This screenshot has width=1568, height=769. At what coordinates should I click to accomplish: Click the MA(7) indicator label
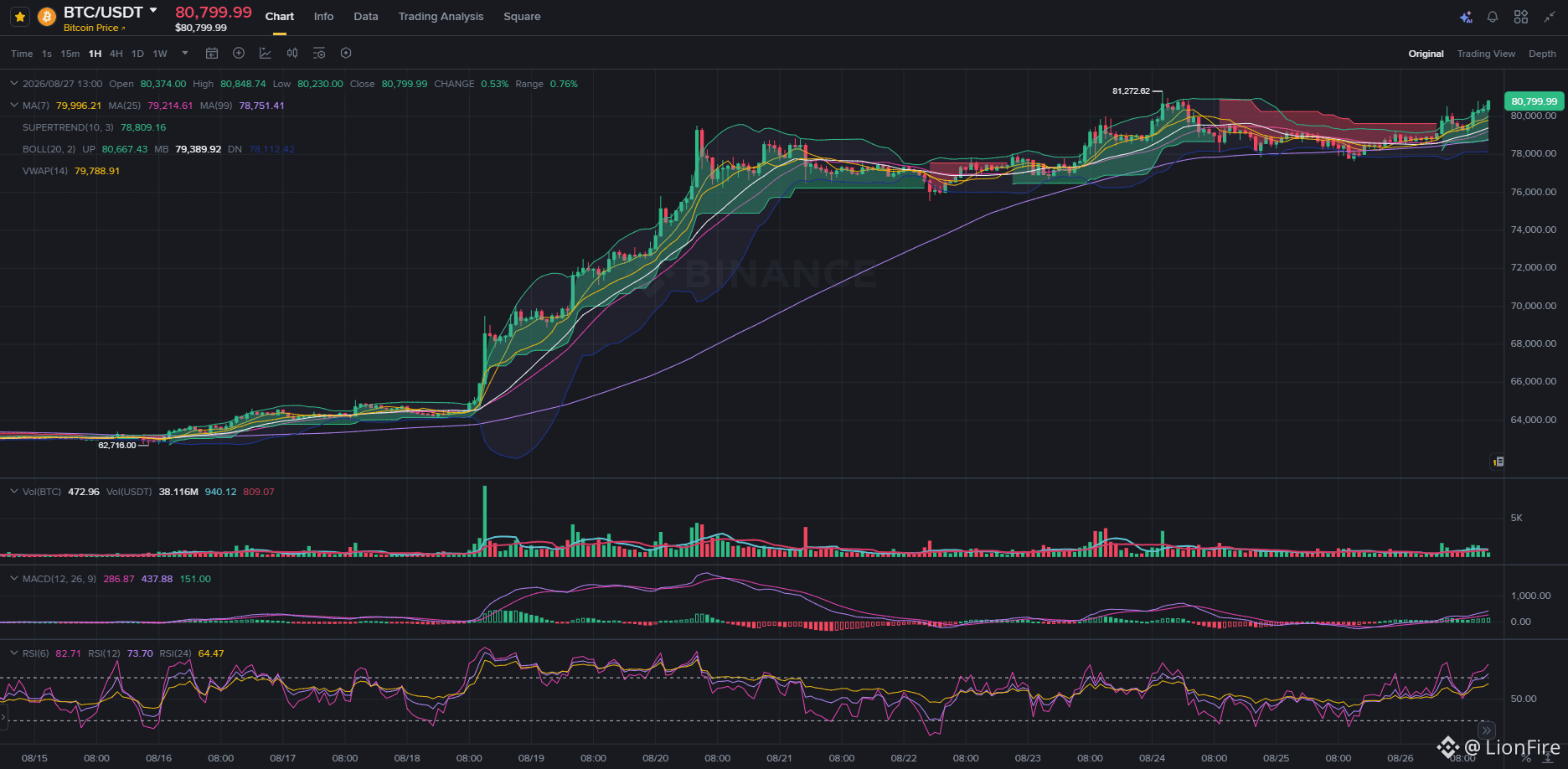coord(36,106)
